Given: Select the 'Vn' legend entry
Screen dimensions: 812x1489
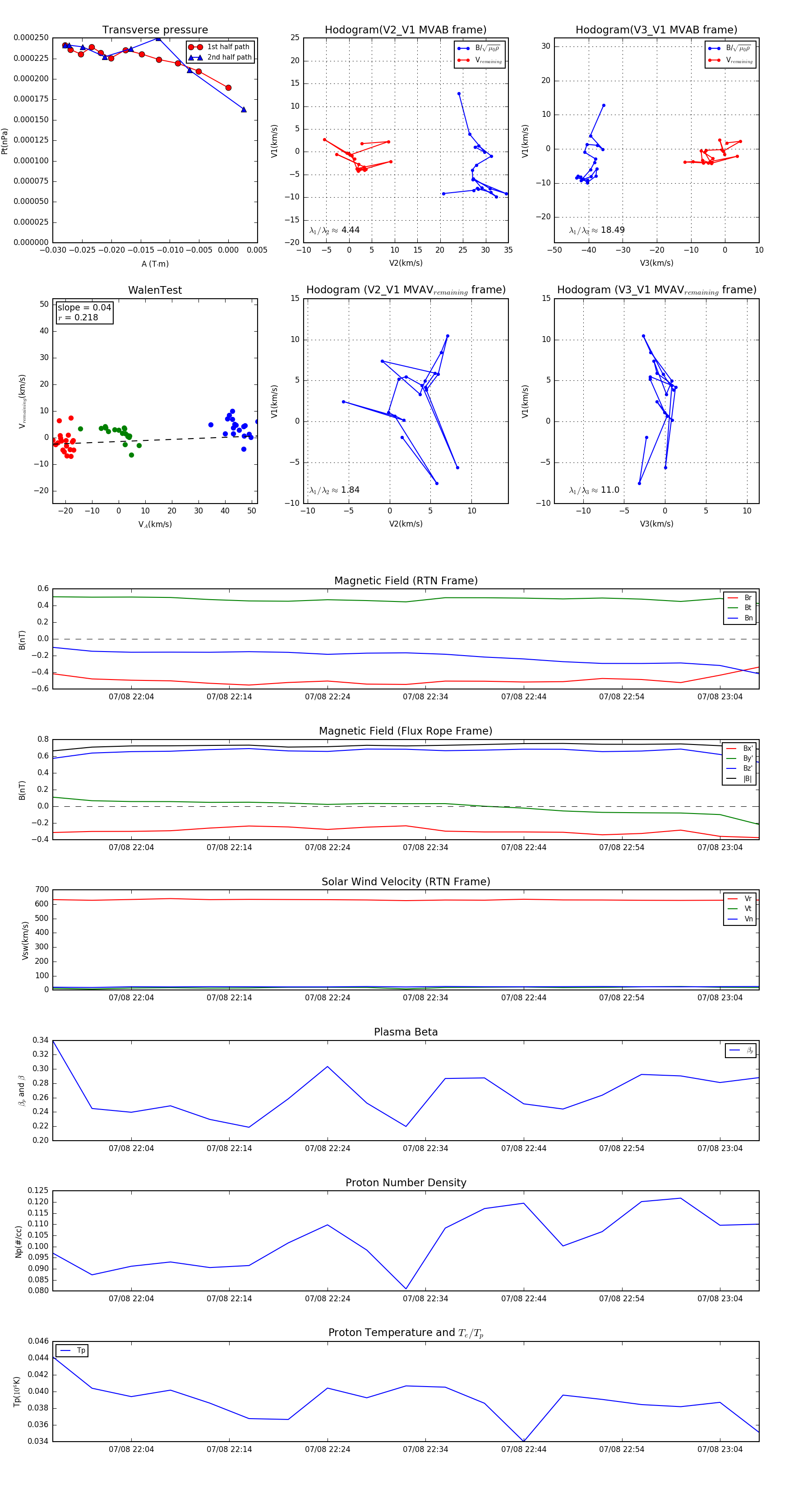Looking at the screenshot, I should 740,919.
